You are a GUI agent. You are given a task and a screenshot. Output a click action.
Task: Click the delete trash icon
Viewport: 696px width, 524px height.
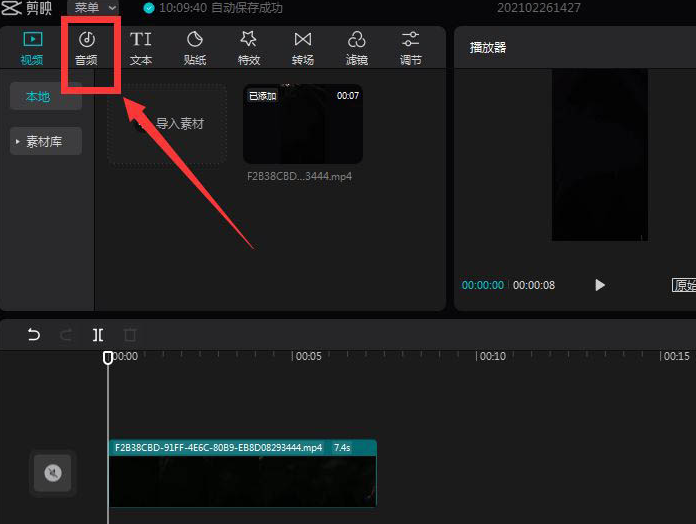[130, 335]
